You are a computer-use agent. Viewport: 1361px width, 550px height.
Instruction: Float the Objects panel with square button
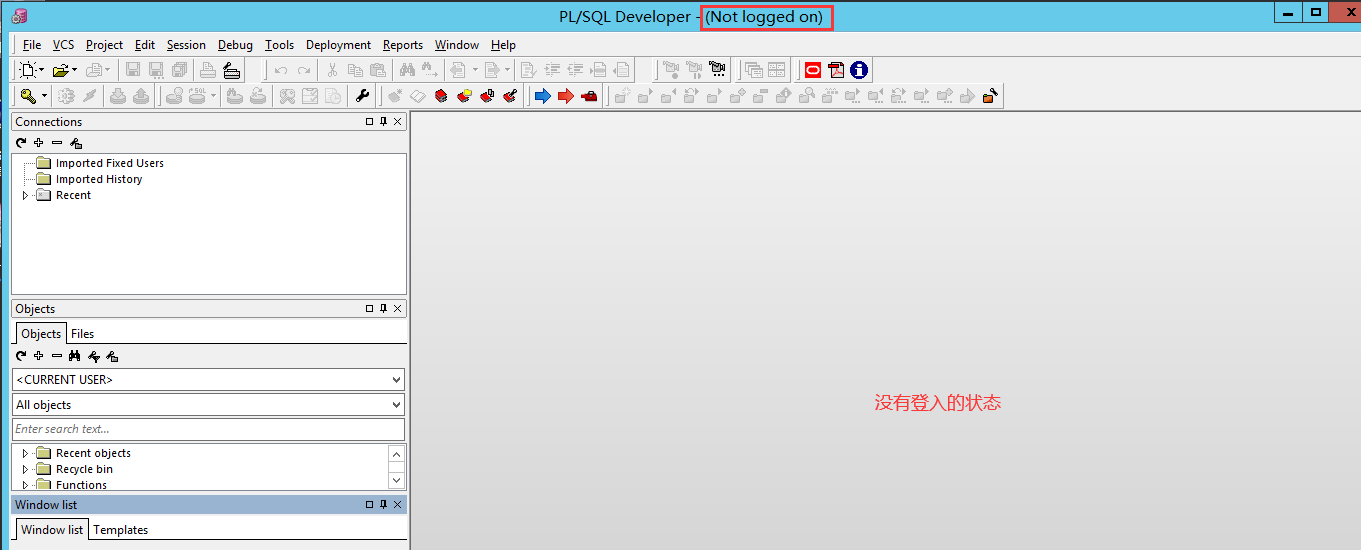tap(369, 308)
